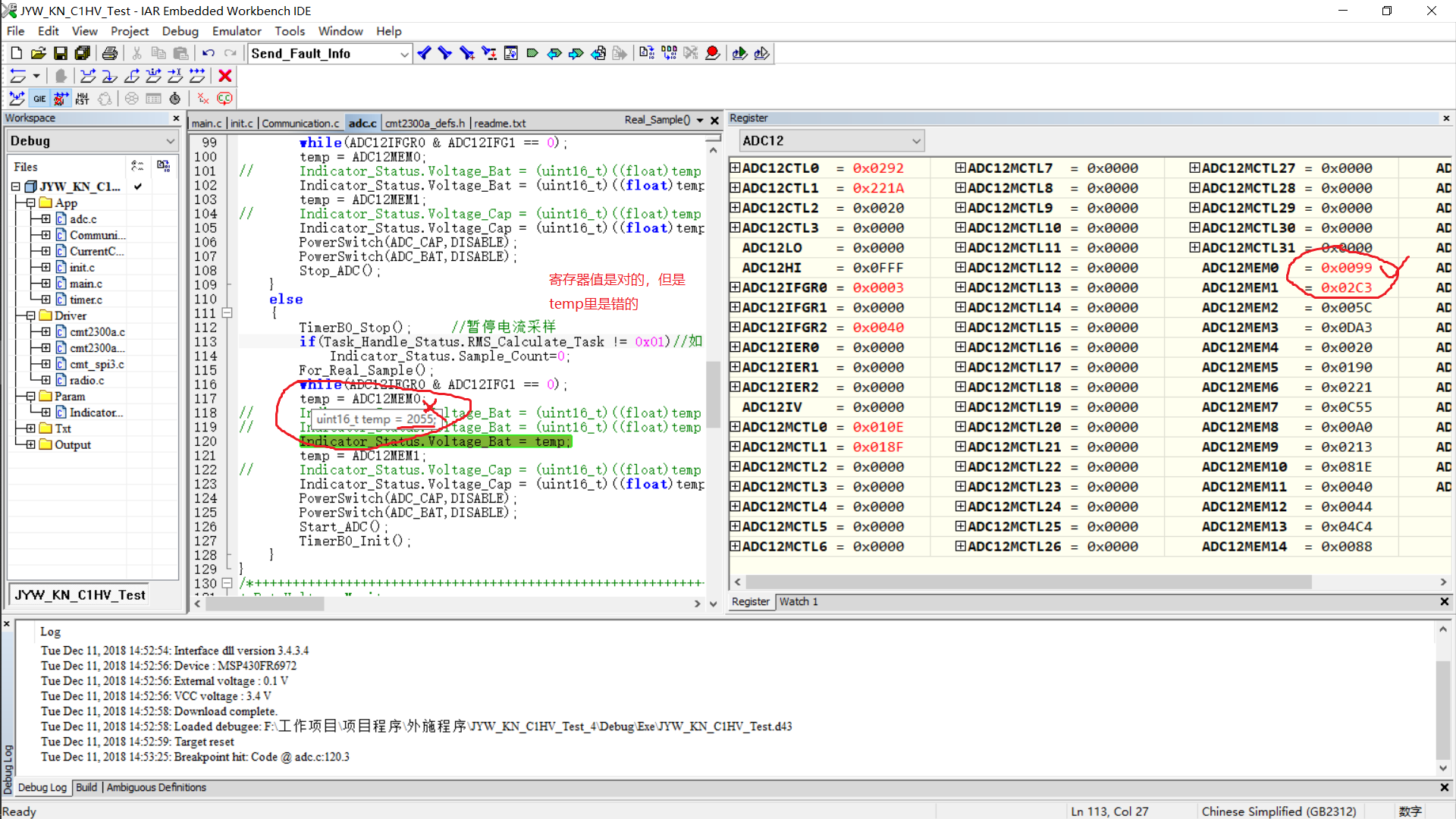This screenshot has width=1456, height=819.
Task: Click code line 113 in the editor
Action: (455, 342)
